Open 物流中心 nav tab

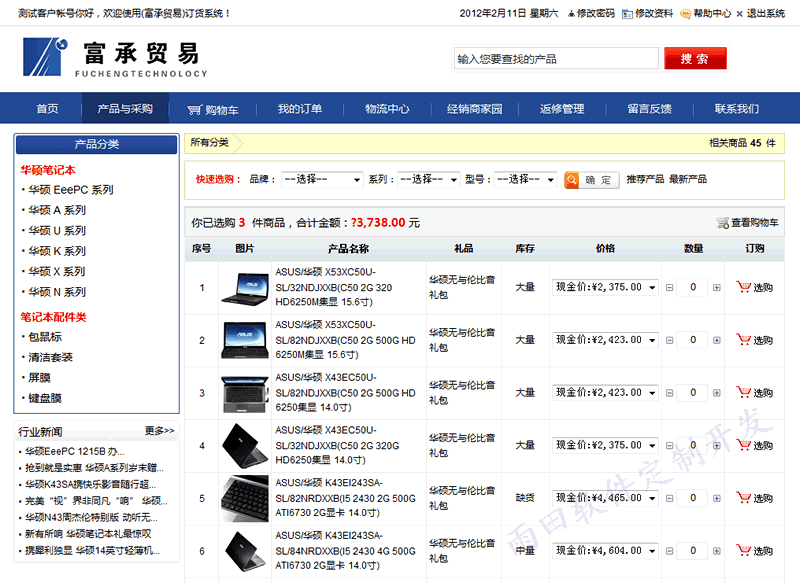pyautogui.click(x=387, y=109)
